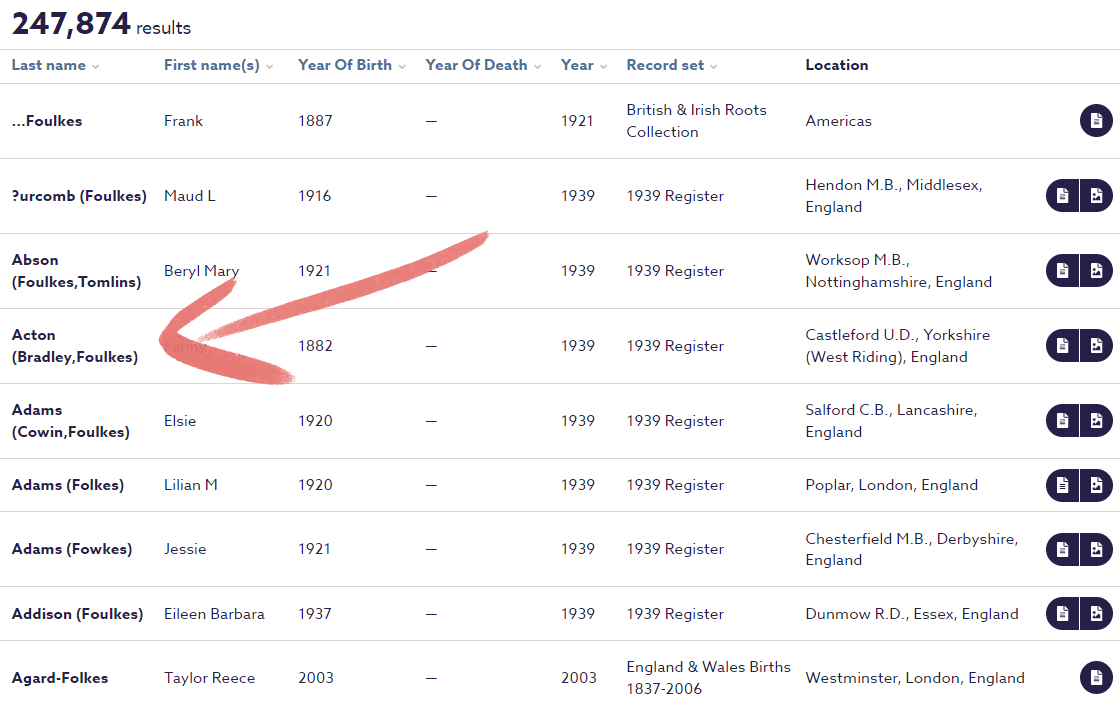Click the Americas location cell

pyautogui.click(x=839, y=121)
